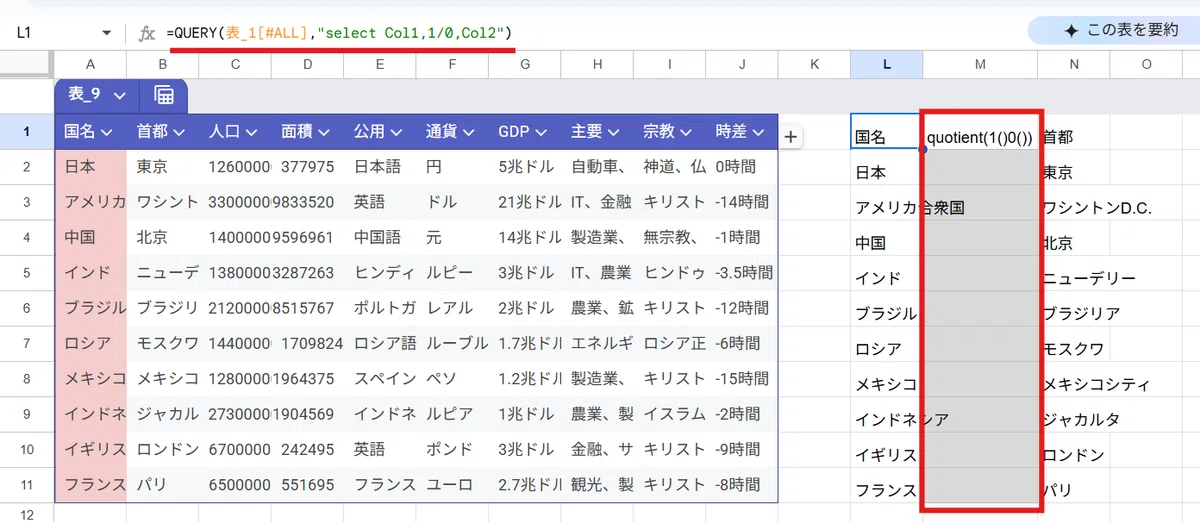Select column header L
Screen dimensions: 1200x522
pos(887,64)
